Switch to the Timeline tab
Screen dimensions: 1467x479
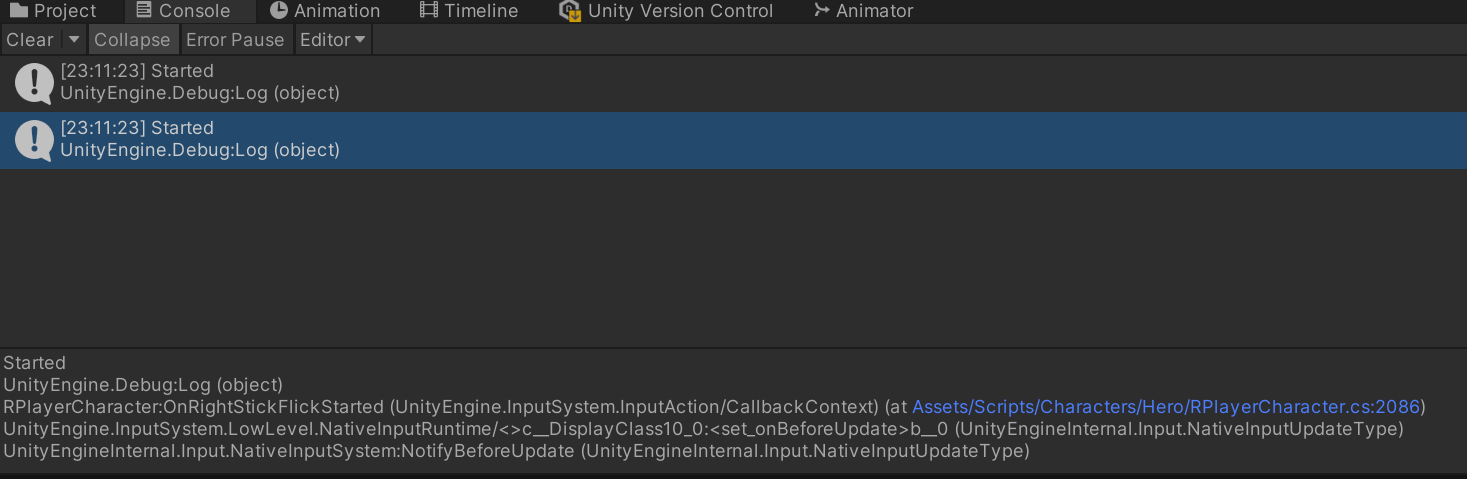[481, 11]
